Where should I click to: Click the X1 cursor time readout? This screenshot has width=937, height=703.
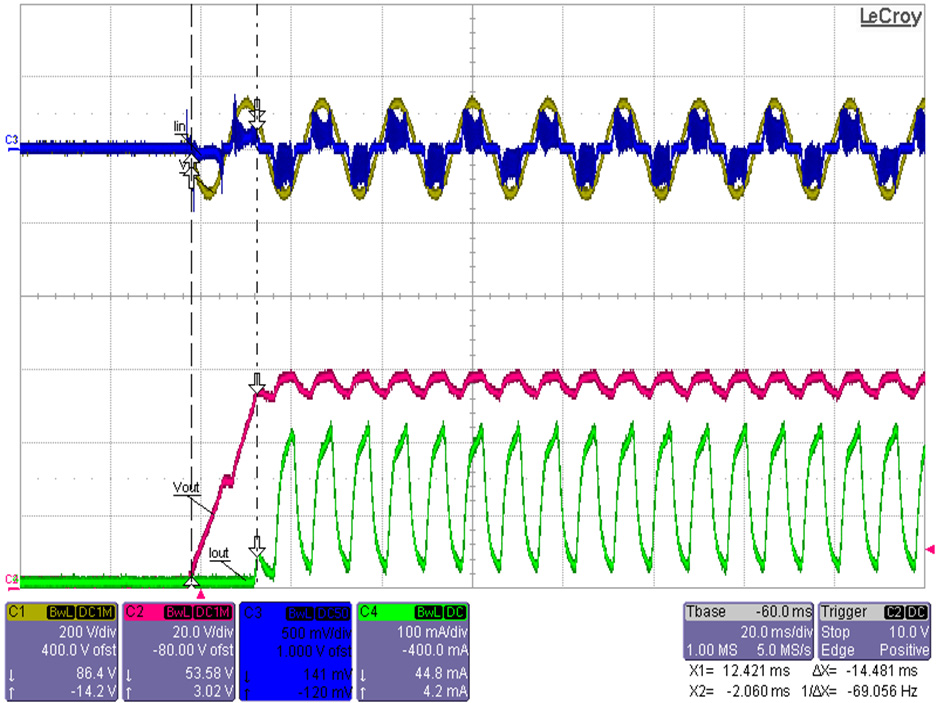tap(726, 672)
